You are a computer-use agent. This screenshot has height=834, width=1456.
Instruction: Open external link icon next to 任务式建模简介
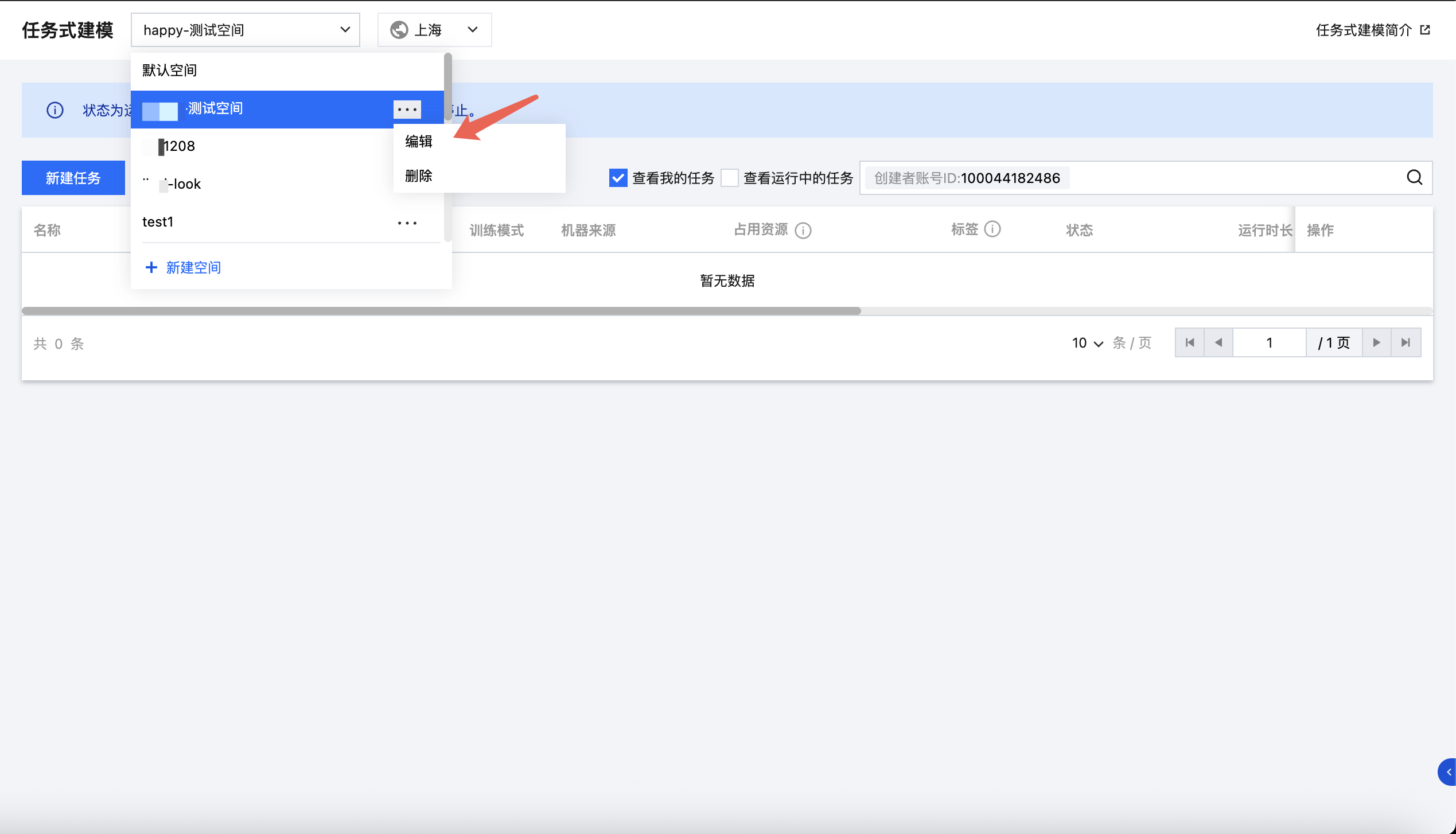coord(1425,30)
